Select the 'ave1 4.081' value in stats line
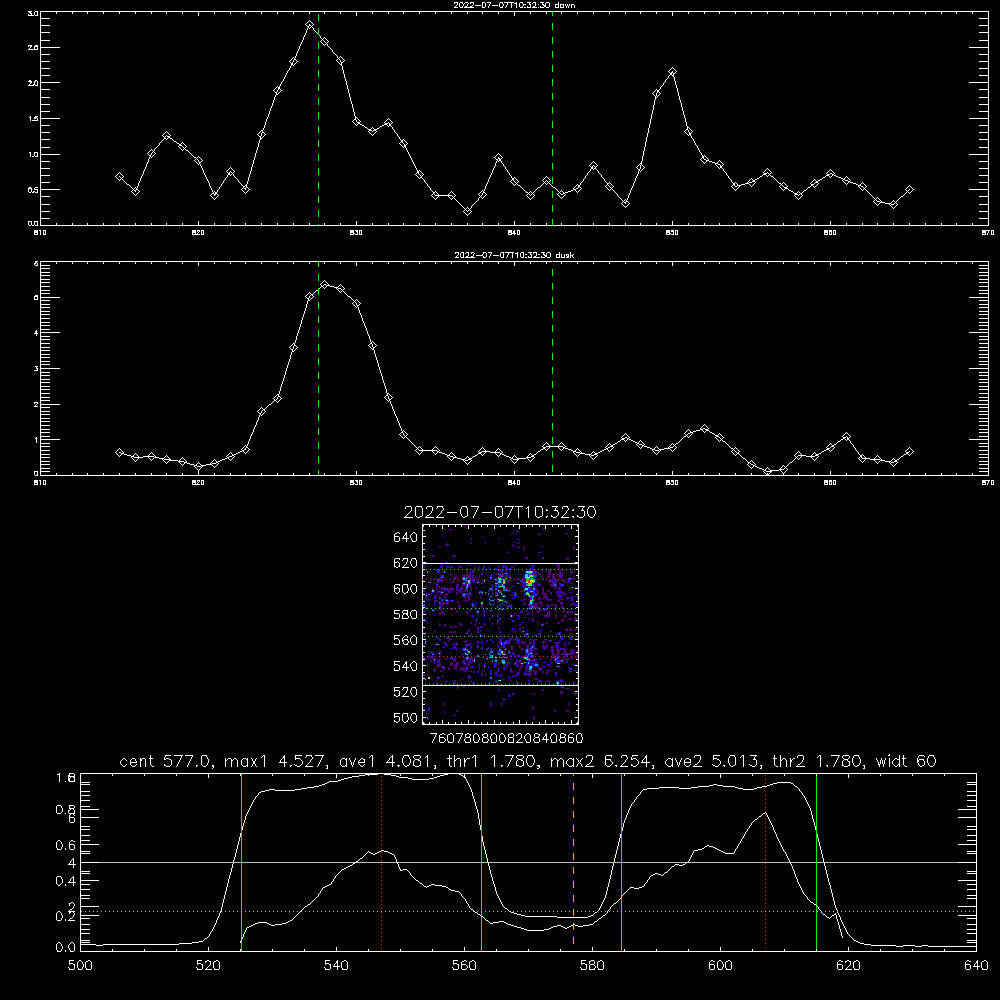 [x=386, y=761]
